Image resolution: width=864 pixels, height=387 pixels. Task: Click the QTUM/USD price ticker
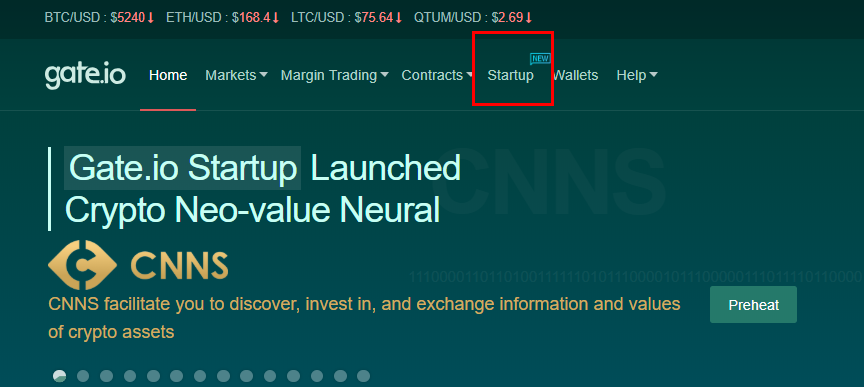(x=473, y=18)
